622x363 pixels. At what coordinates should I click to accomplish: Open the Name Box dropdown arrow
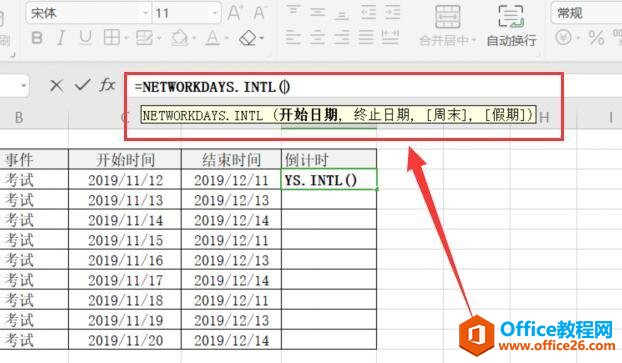23,85
